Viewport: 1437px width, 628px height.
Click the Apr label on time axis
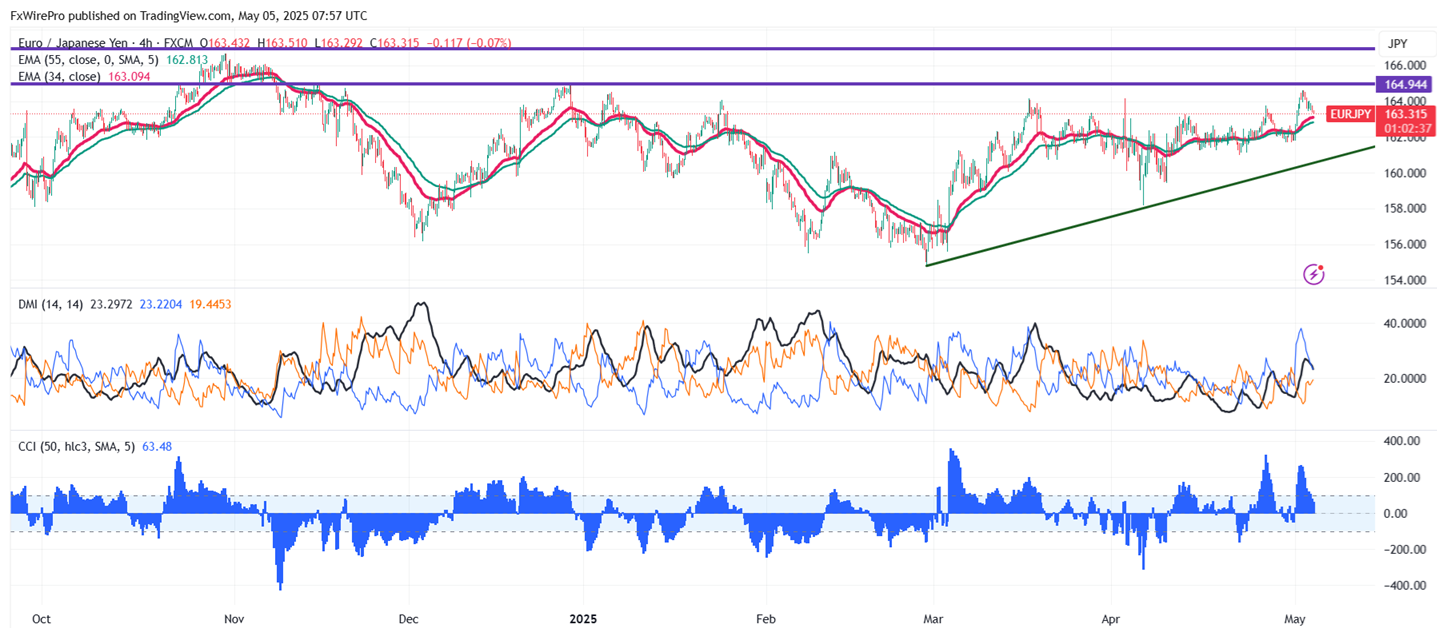coord(1111,618)
